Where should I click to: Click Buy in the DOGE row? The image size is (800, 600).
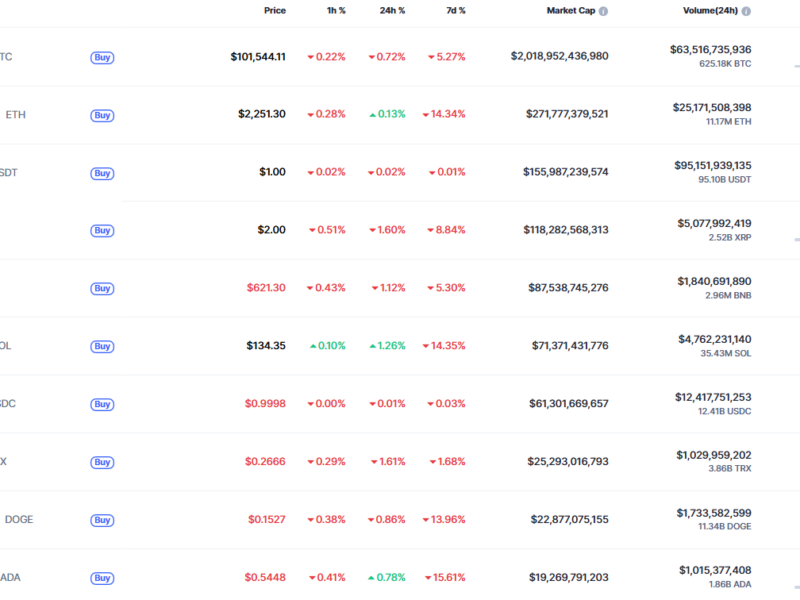tap(102, 520)
